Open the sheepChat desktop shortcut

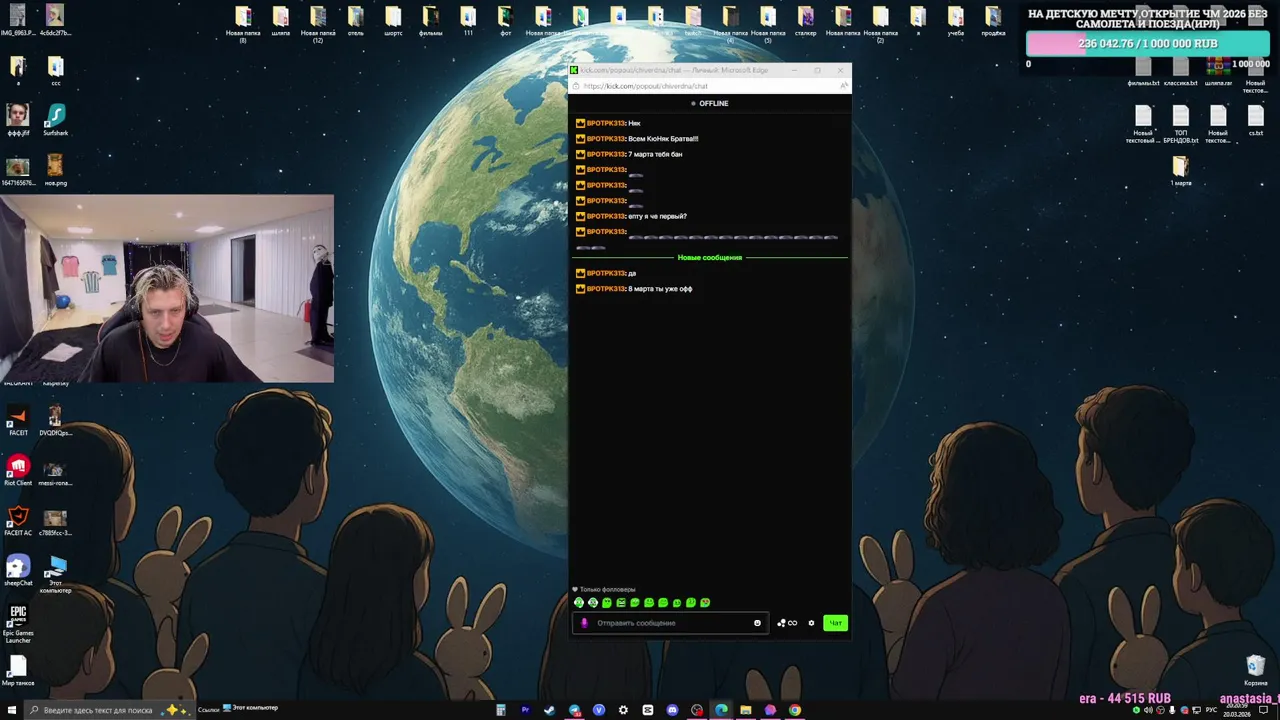(18, 570)
